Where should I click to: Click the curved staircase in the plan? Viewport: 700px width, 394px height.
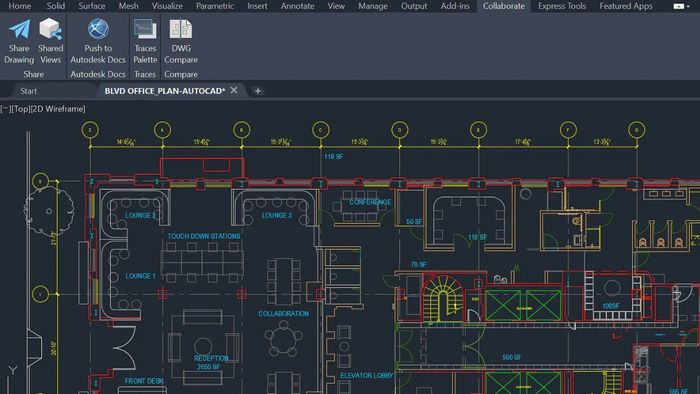443,298
